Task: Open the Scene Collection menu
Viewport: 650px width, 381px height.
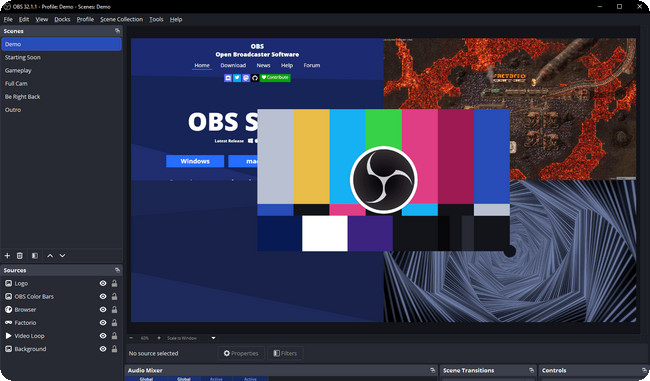Action: pos(121,19)
